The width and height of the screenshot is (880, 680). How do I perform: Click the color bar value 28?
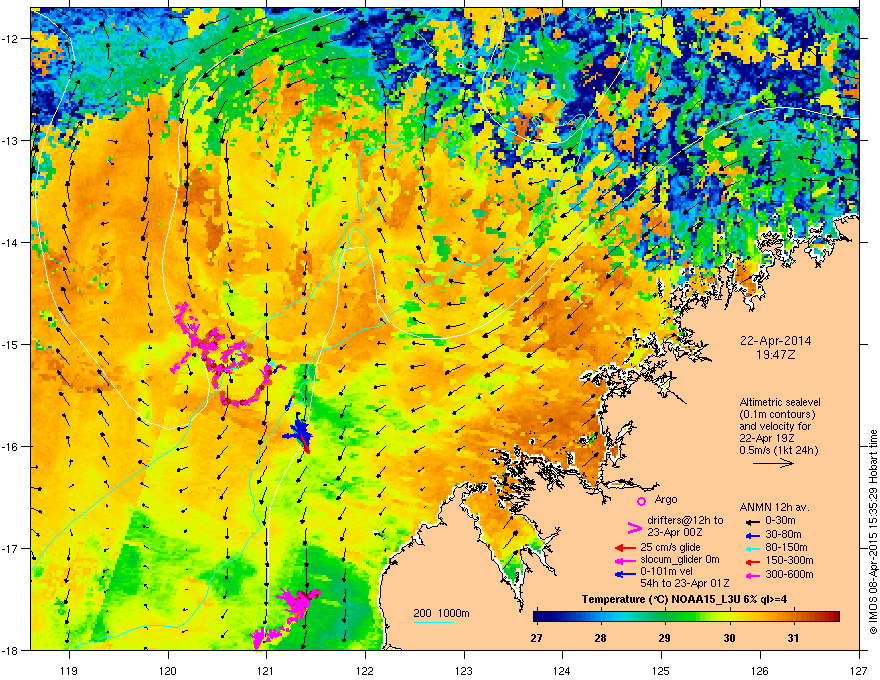click(601, 638)
